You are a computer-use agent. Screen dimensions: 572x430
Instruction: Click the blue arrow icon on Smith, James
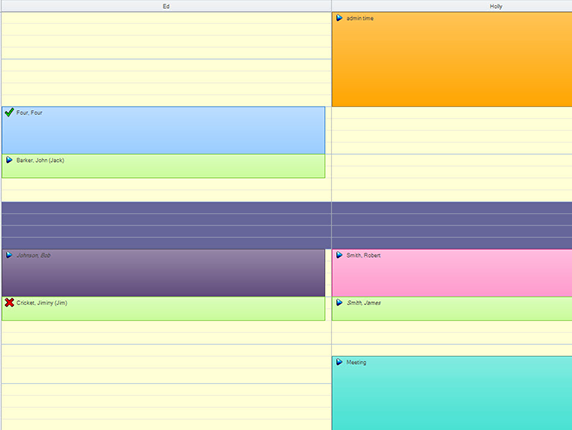pos(339,302)
